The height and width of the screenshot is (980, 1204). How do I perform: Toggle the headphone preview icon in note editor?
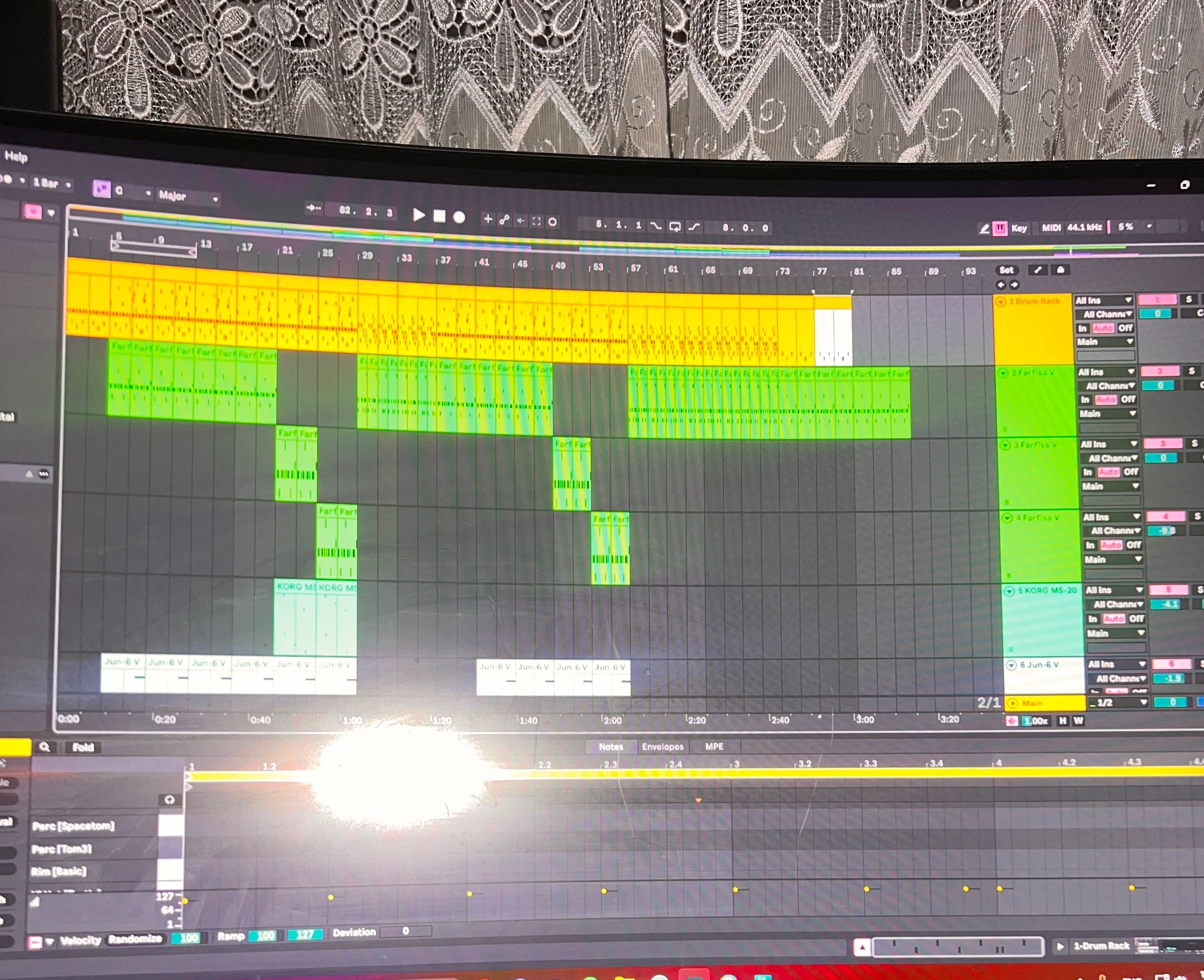(x=169, y=800)
